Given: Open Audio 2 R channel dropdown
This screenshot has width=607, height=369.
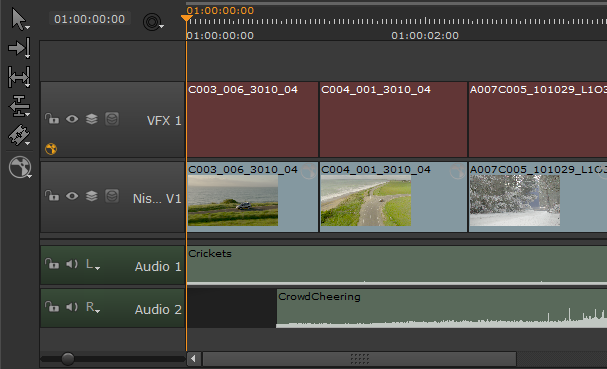Looking at the screenshot, I should pyautogui.click(x=93, y=307).
